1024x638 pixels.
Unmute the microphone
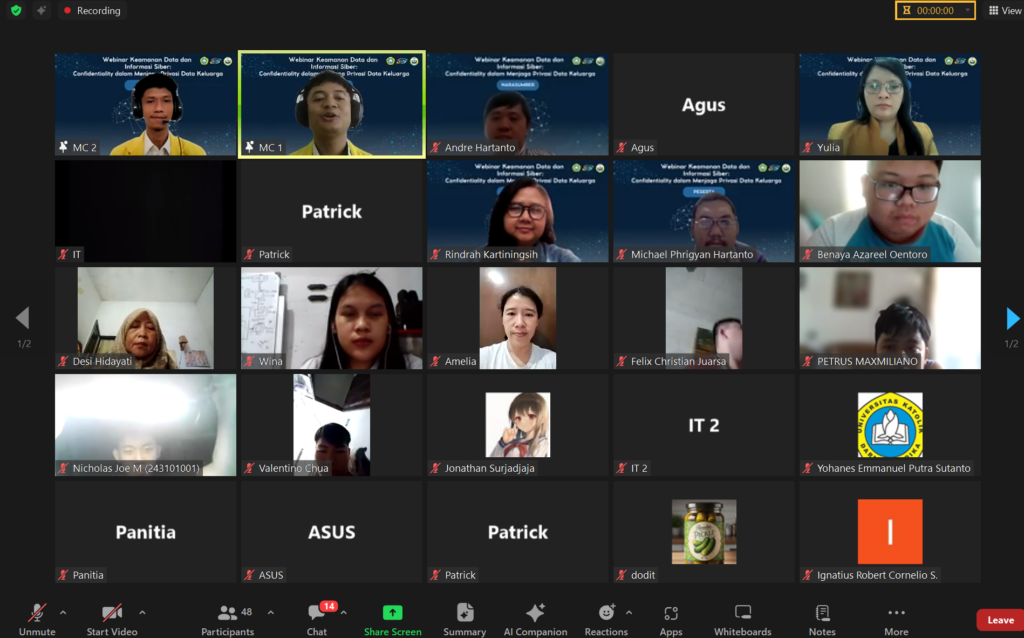point(37,613)
